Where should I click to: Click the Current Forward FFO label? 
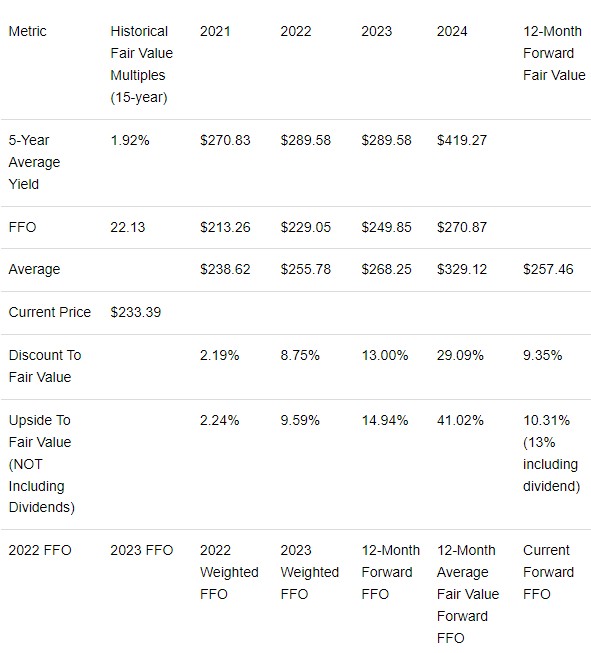[548, 572]
